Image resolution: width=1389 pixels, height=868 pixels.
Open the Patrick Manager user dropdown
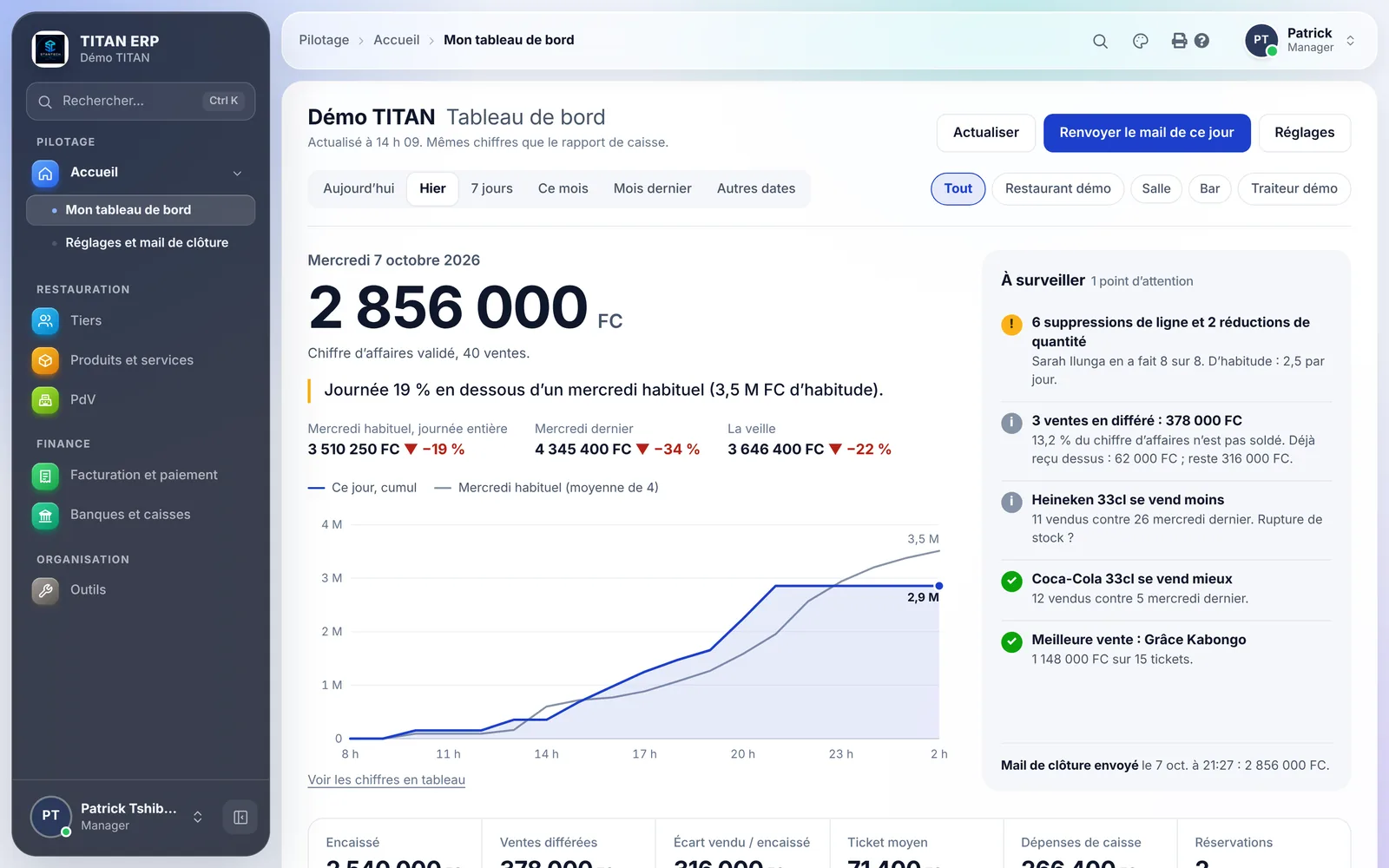click(x=1300, y=40)
